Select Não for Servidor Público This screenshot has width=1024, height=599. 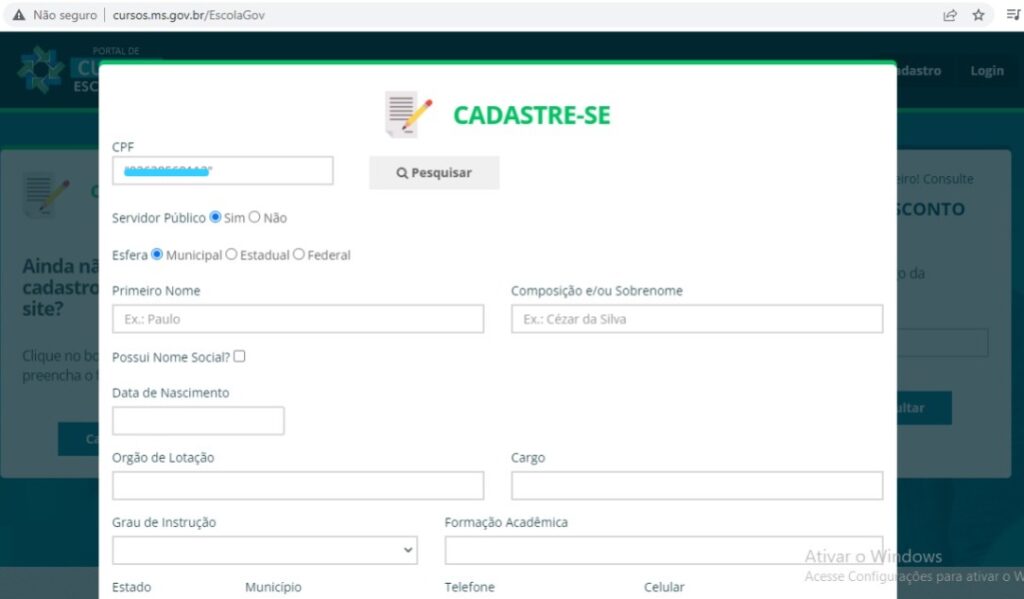255,217
